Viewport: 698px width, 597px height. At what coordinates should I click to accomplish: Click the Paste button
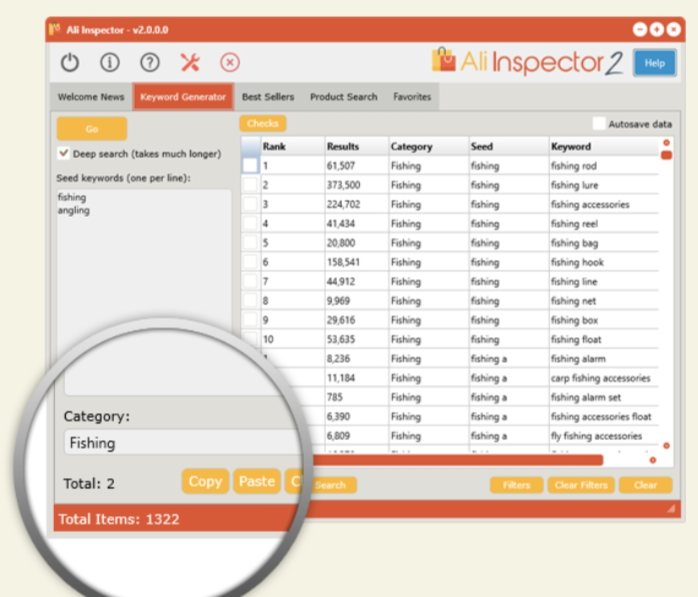tap(257, 481)
